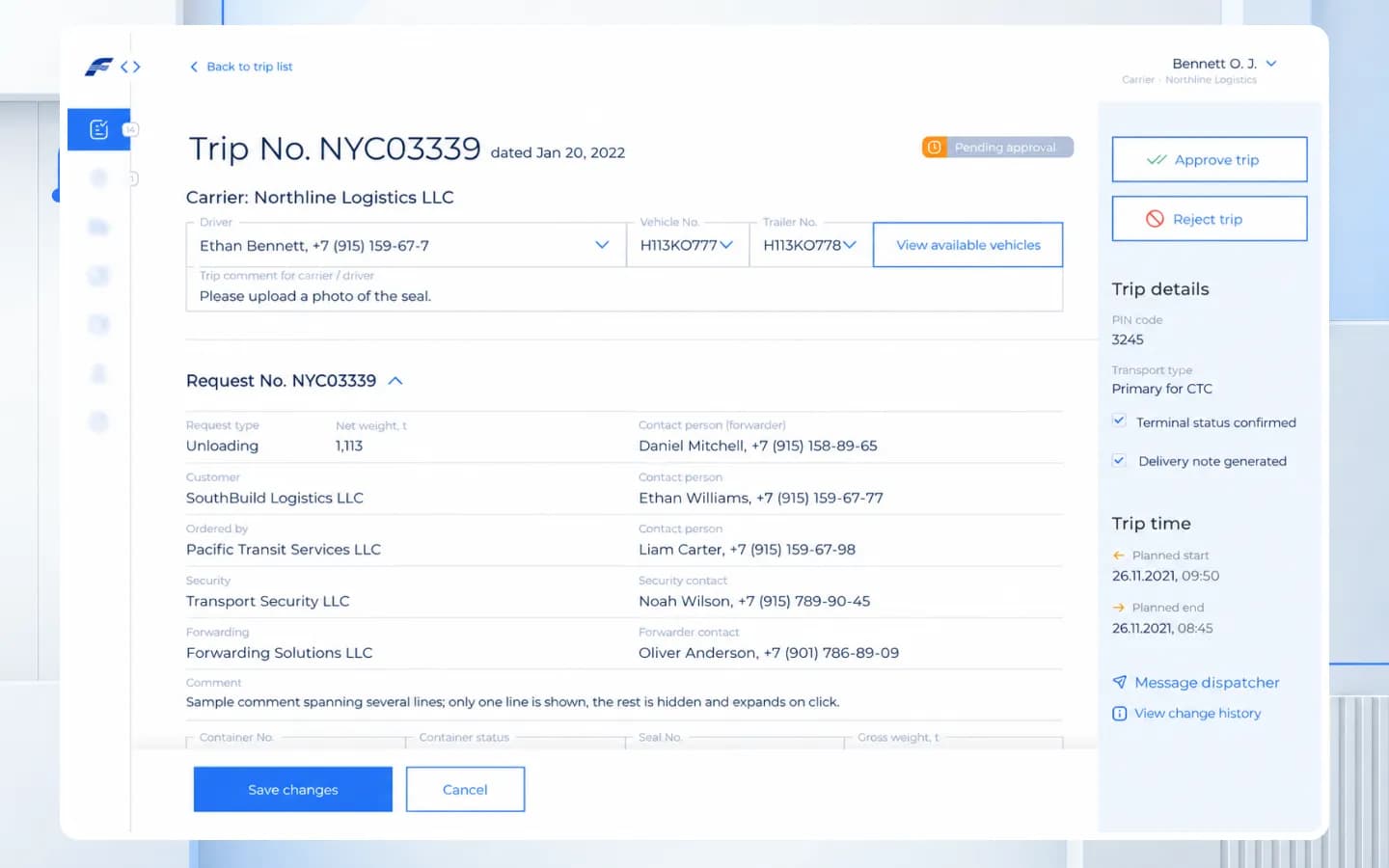Click Pacific Transit Services LLC
The height and width of the screenshot is (868, 1389).
tap(284, 550)
